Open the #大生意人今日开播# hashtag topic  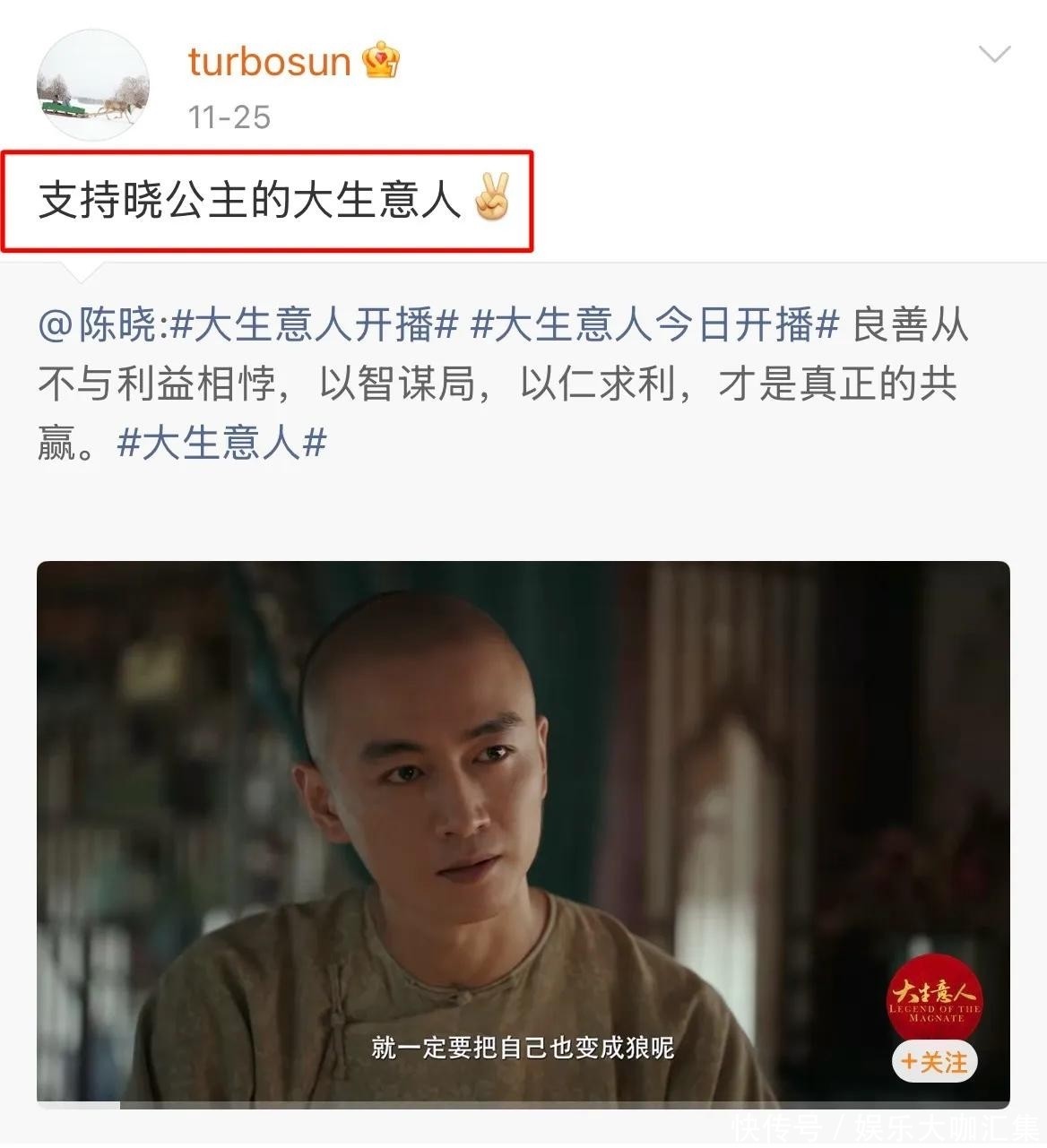pos(654,324)
